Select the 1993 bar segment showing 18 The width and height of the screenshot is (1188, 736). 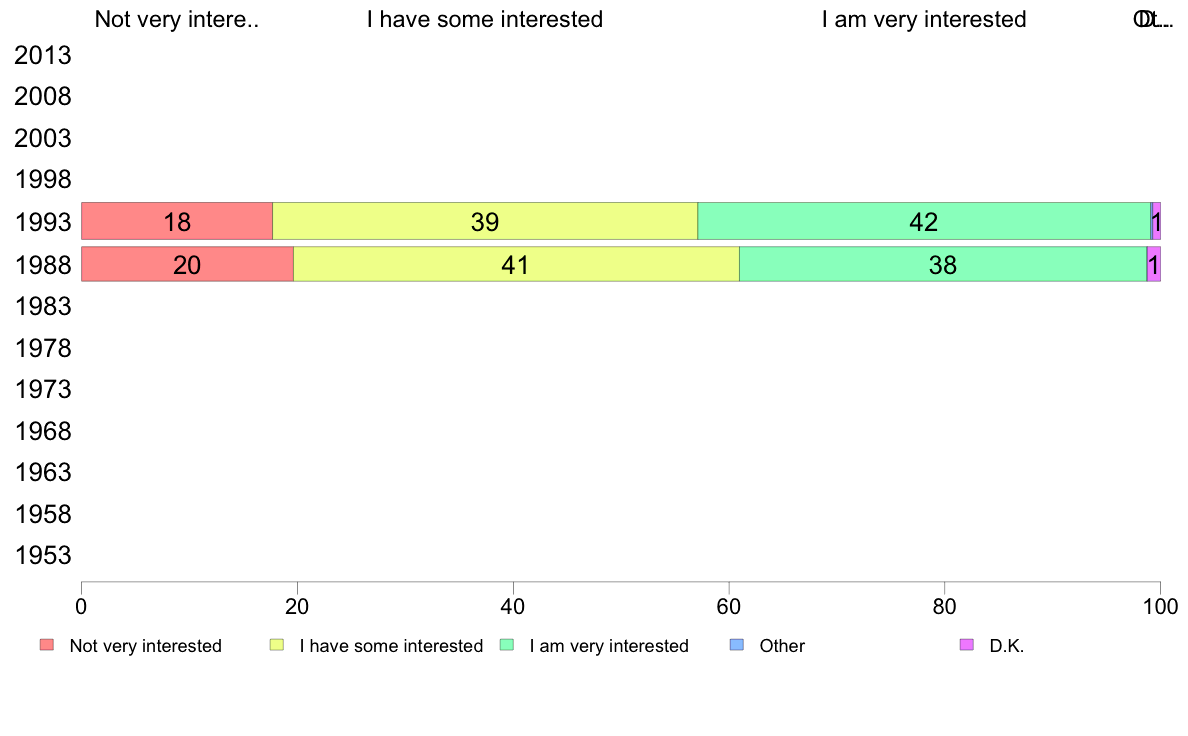pyautogui.click(x=177, y=221)
